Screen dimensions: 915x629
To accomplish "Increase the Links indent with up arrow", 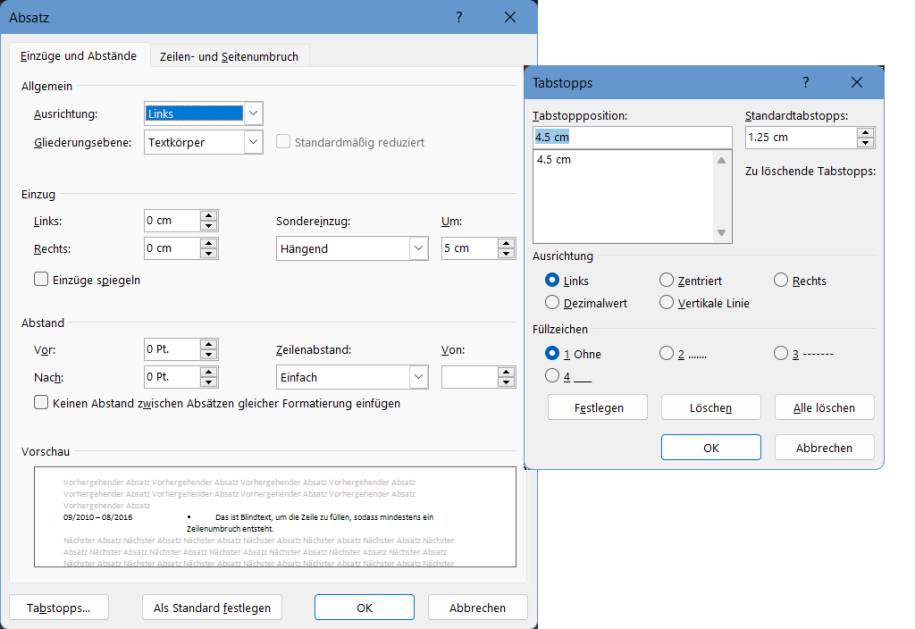I will click(x=208, y=216).
